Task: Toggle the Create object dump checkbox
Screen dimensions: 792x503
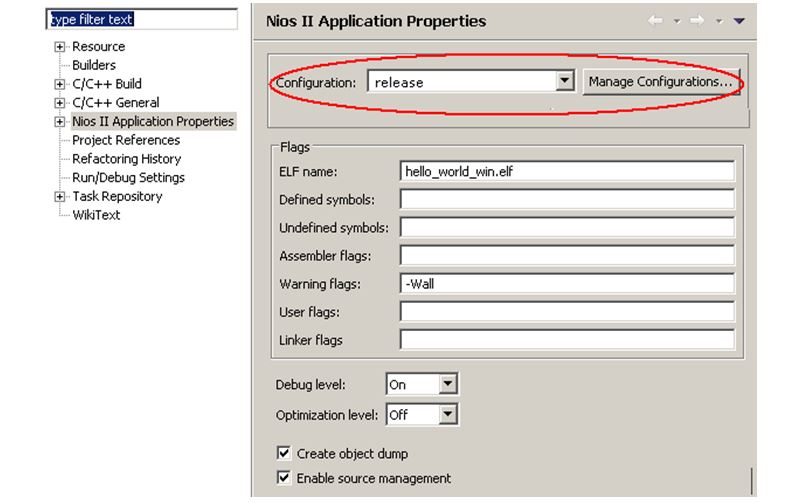Action: (283, 453)
